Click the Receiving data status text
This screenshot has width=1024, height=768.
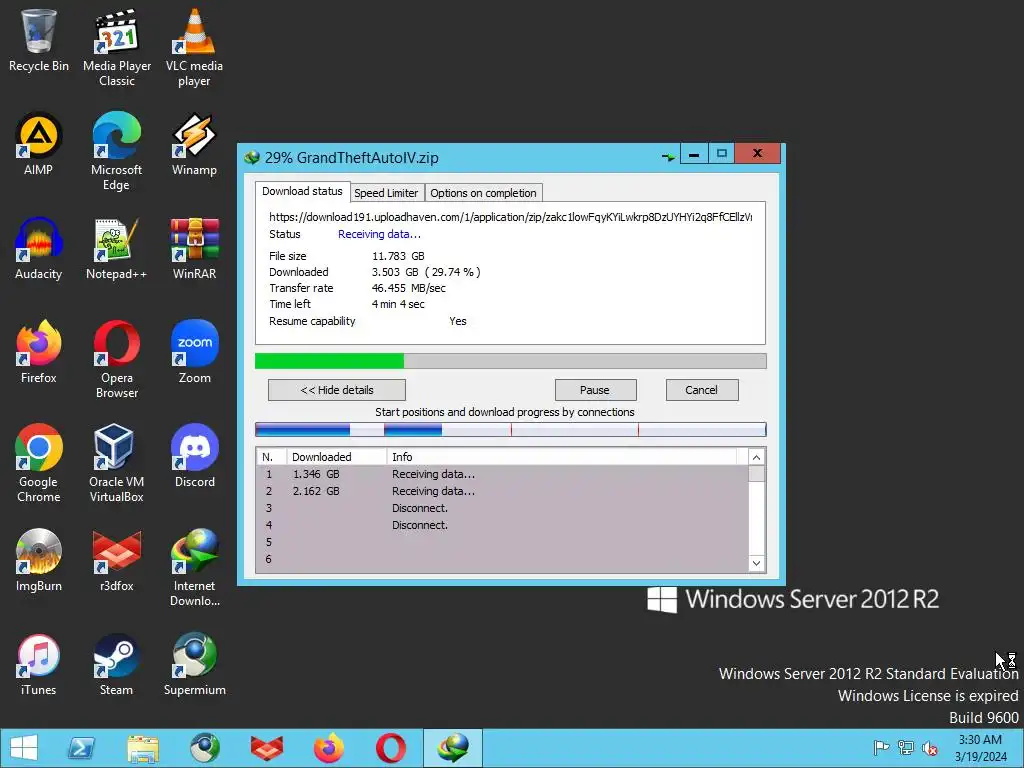point(379,234)
